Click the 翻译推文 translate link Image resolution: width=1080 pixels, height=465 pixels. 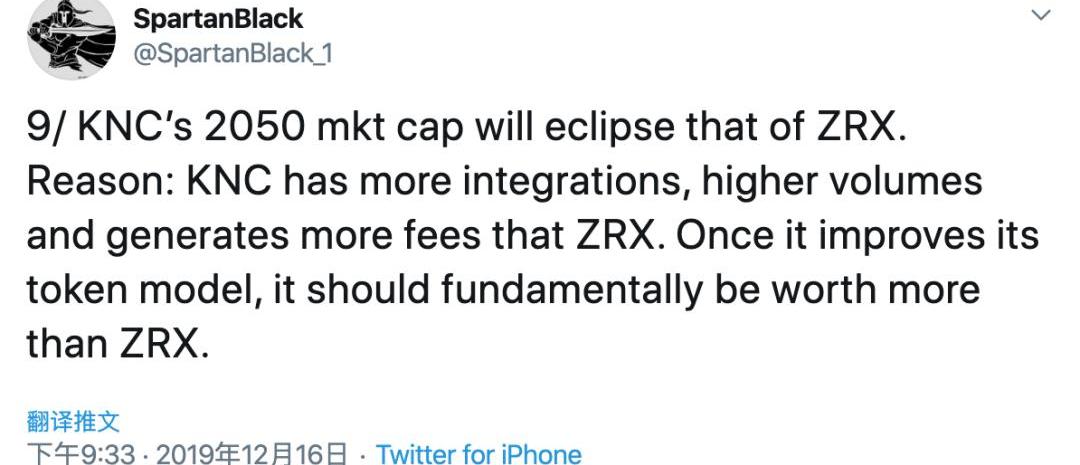[x=73, y=421]
